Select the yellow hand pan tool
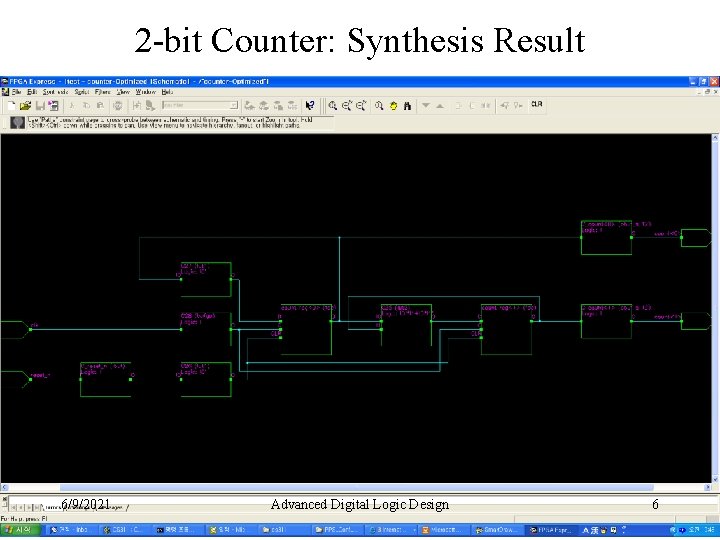Viewport: 720px width, 540px height. click(394, 106)
